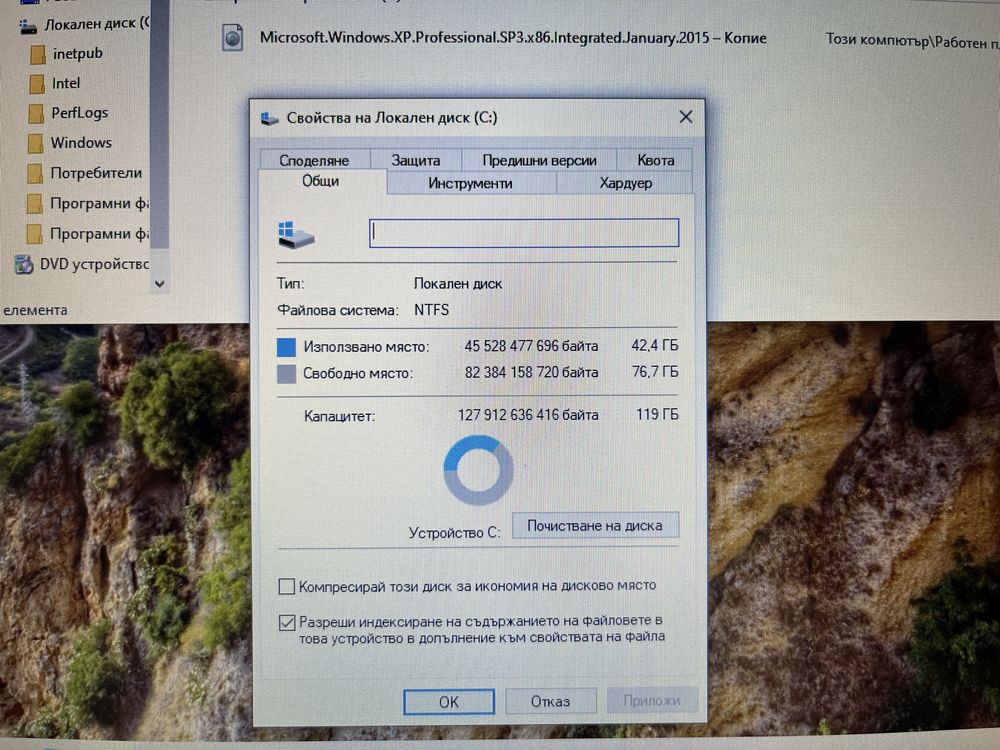Screen dimensions: 1000x750
Task: Toggle Компресирай този диск checkbox
Action: (287, 586)
